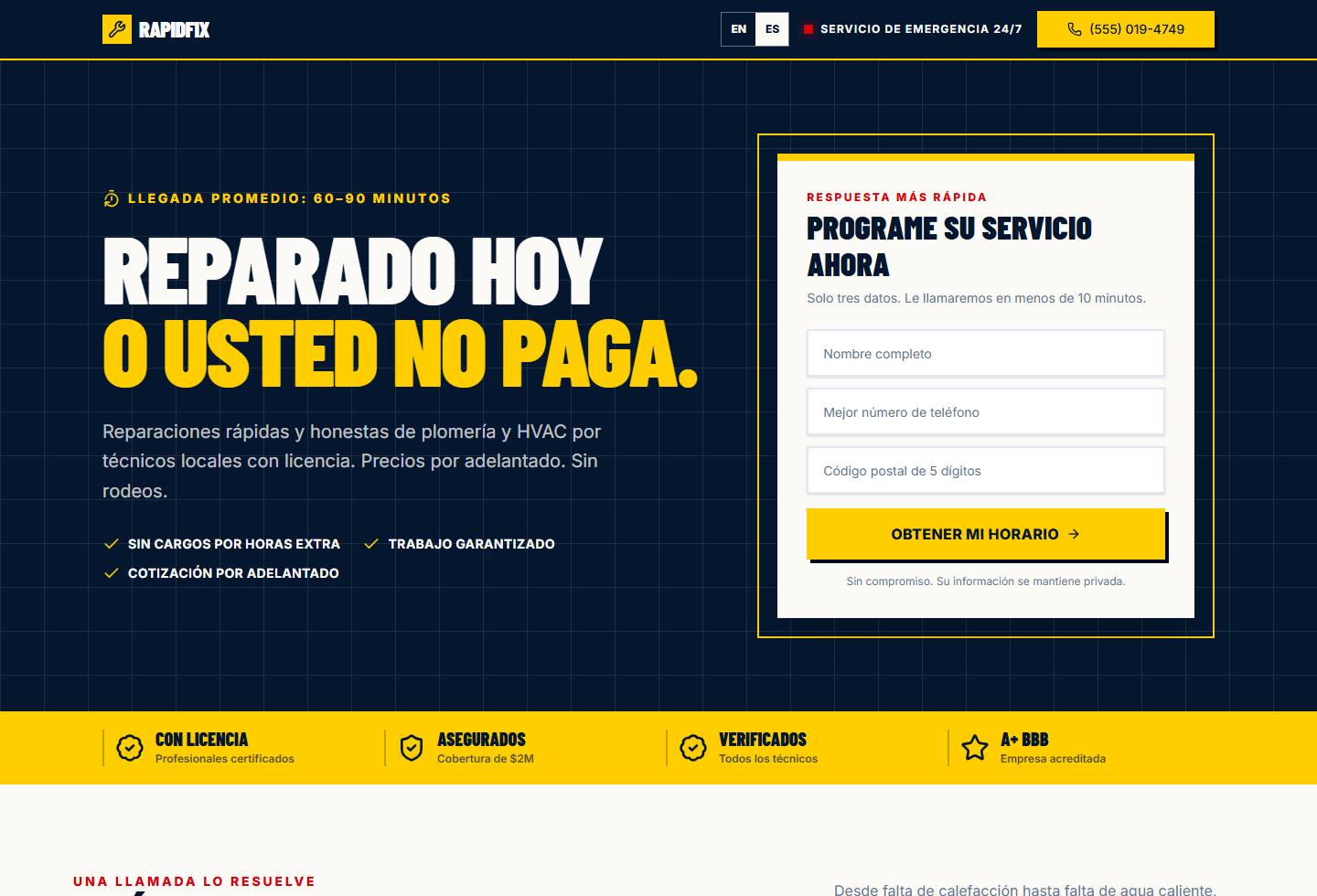Click the Programe Su Servicio Ahora heading
1317x896 pixels.
click(x=949, y=246)
